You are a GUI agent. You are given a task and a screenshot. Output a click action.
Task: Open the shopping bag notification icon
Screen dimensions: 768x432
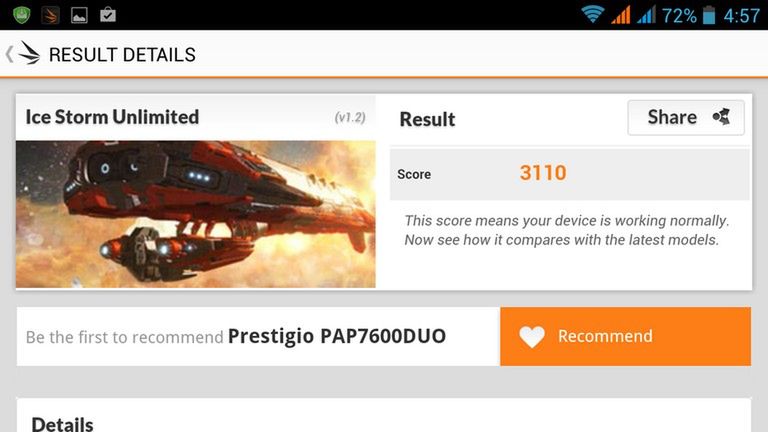pyautogui.click(x=108, y=15)
